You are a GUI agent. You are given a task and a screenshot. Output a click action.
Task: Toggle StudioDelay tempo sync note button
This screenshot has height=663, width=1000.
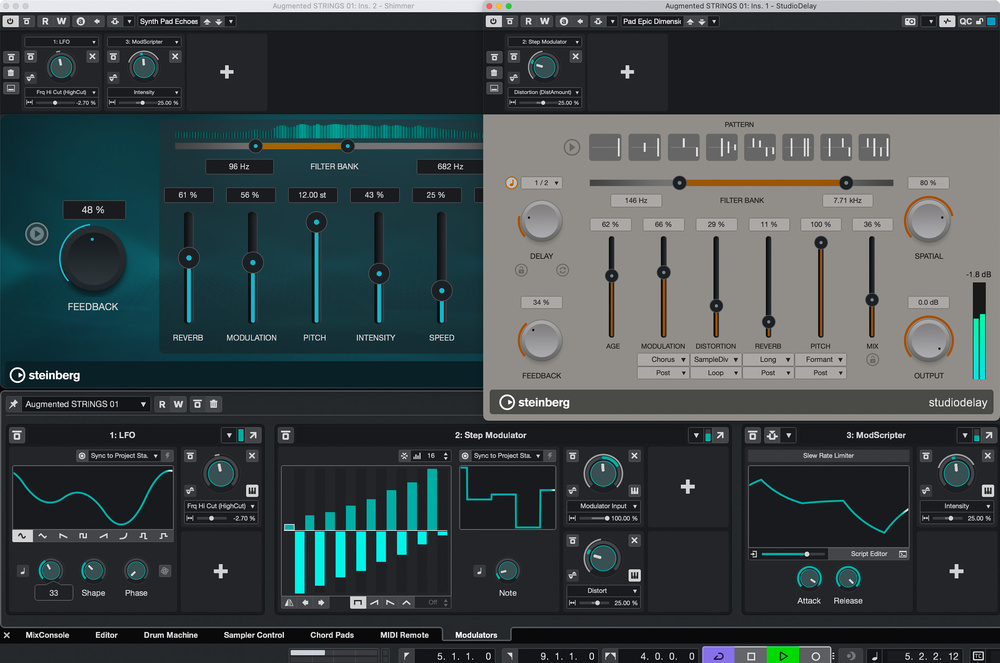(x=511, y=183)
